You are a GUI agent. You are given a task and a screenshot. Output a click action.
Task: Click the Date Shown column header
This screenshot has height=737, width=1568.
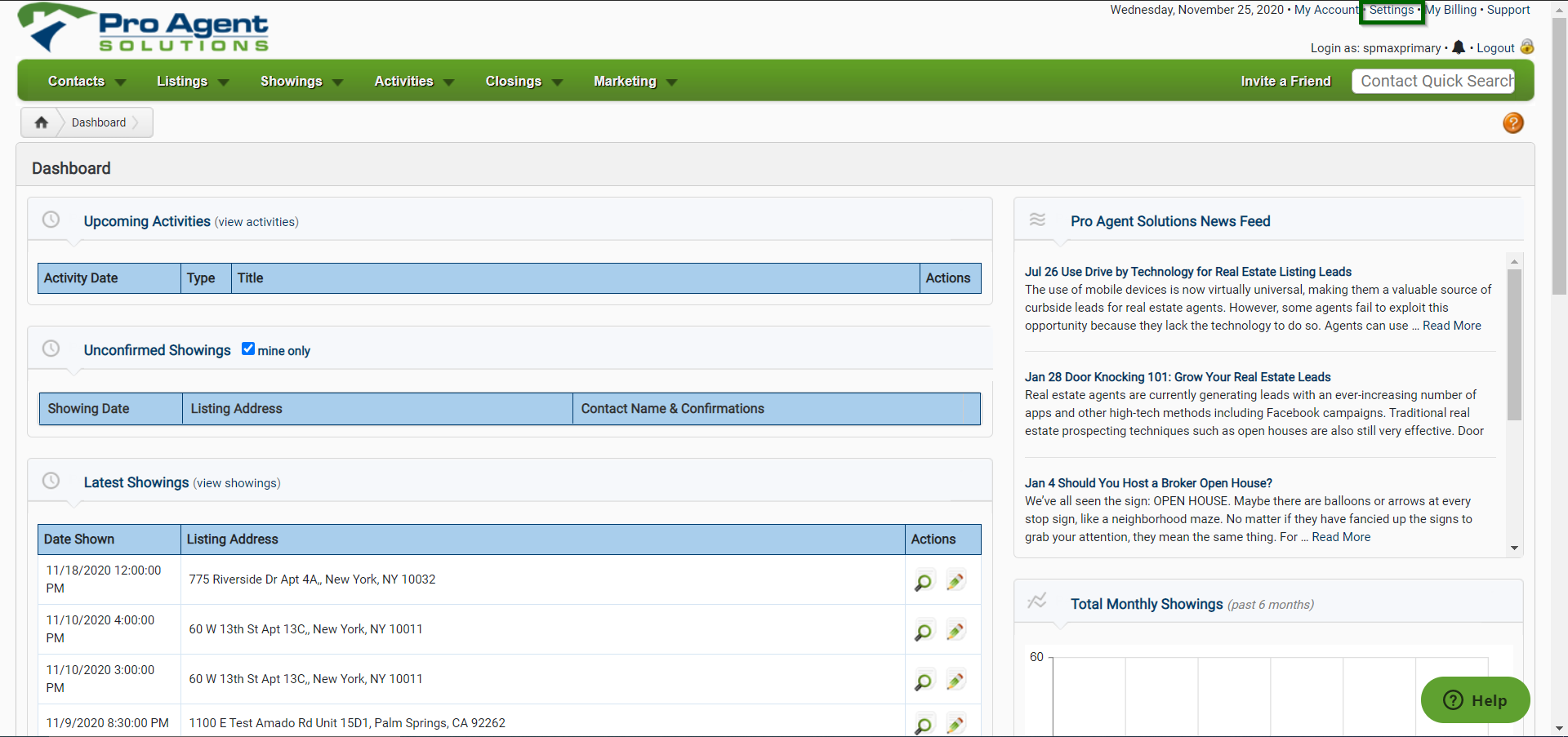pos(109,539)
